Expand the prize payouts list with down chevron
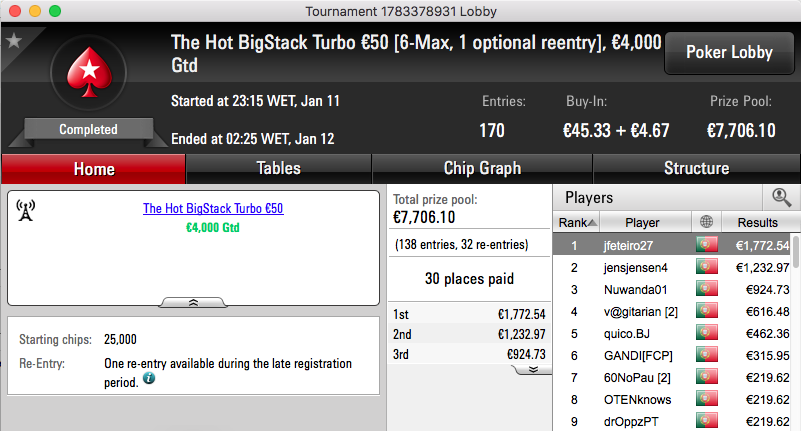This screenshot has height=431, width=801. click(533, 369)
